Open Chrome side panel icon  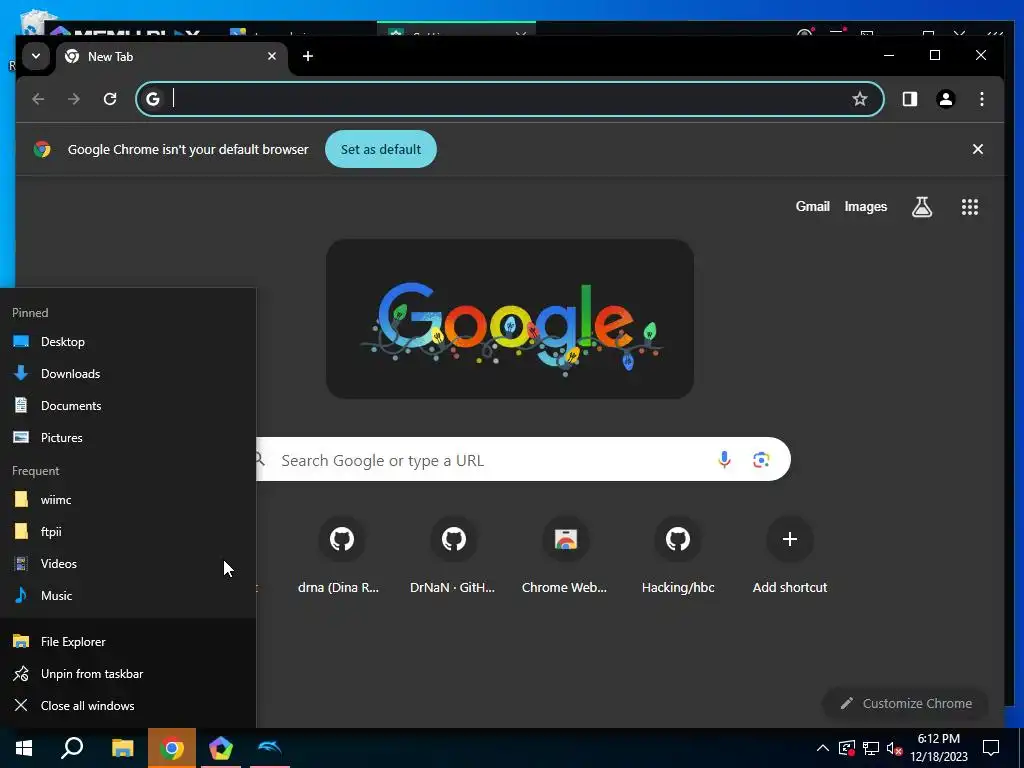point(910,99)
